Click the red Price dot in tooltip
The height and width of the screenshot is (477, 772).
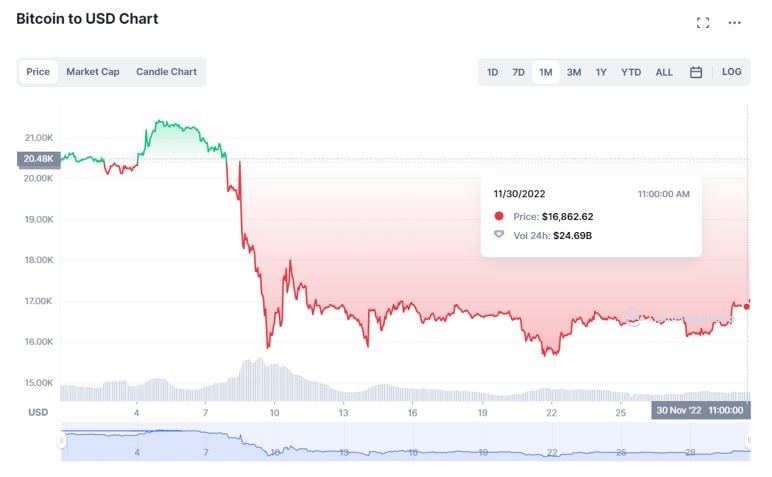pos(499,216)
